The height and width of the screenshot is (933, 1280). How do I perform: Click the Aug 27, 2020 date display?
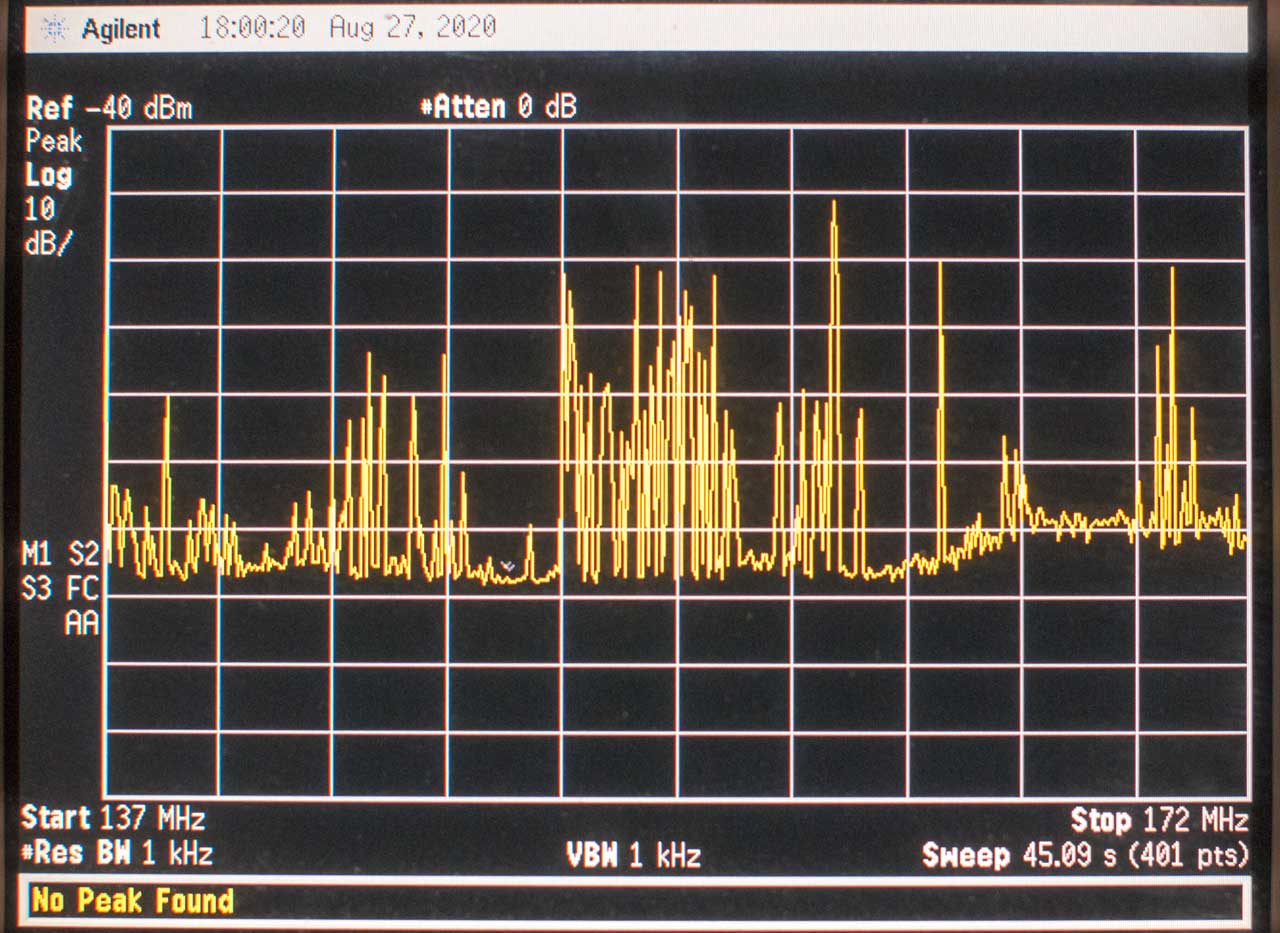[x=412, y=28]
